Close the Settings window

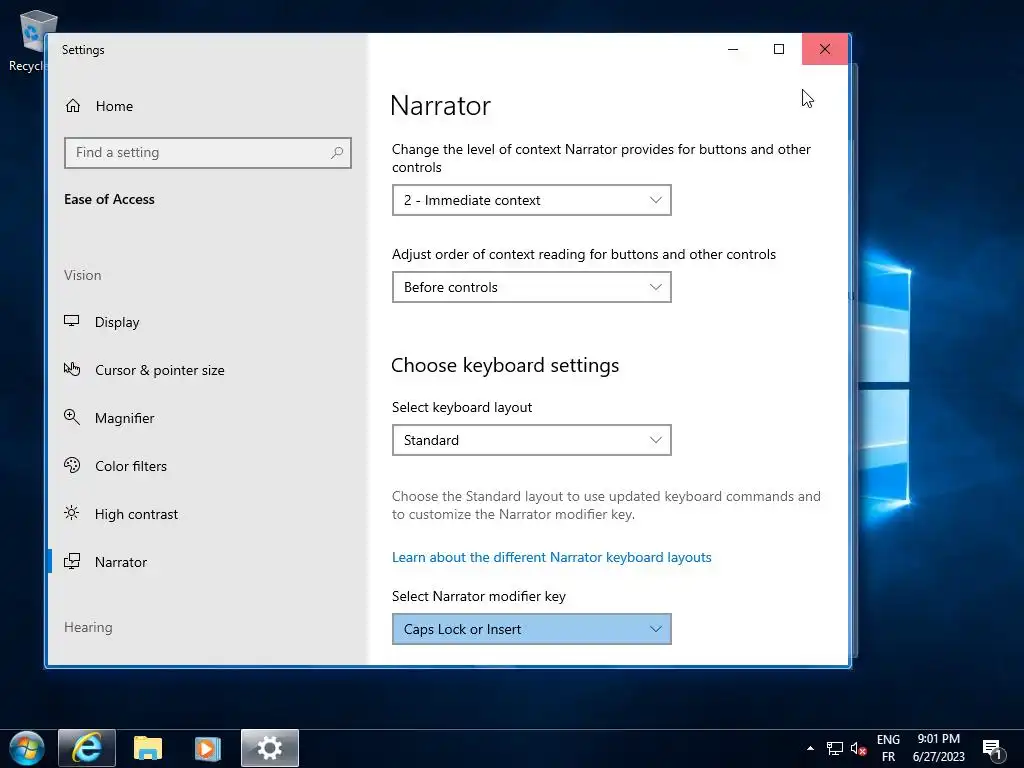tap(825, 49)
